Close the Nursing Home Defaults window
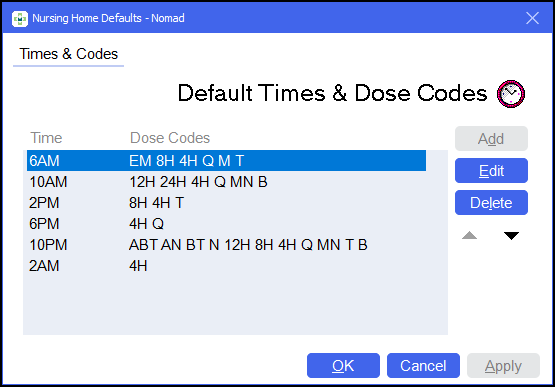555x387 pixels. [532, 18]
